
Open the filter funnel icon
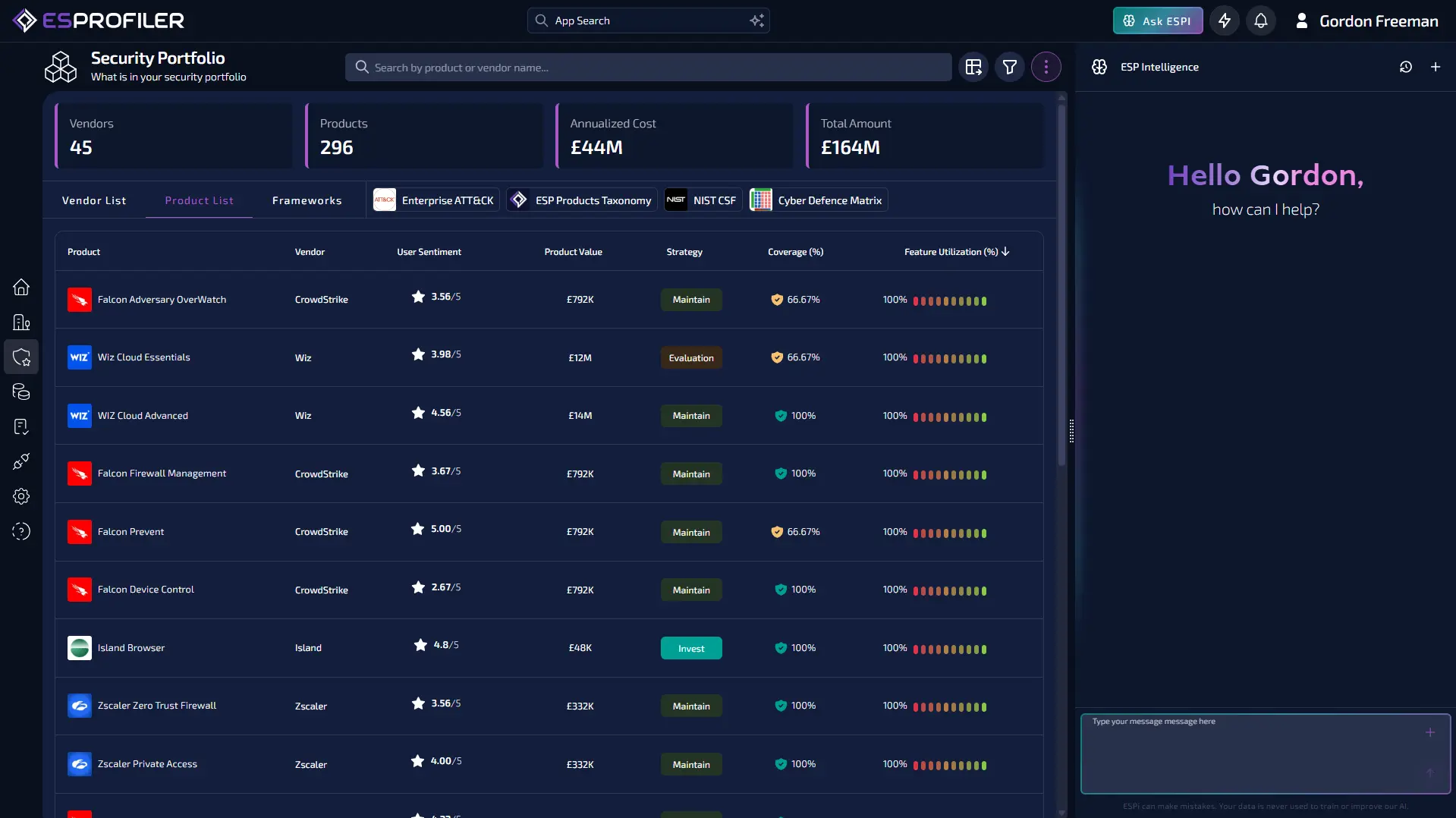point(1010,68)
